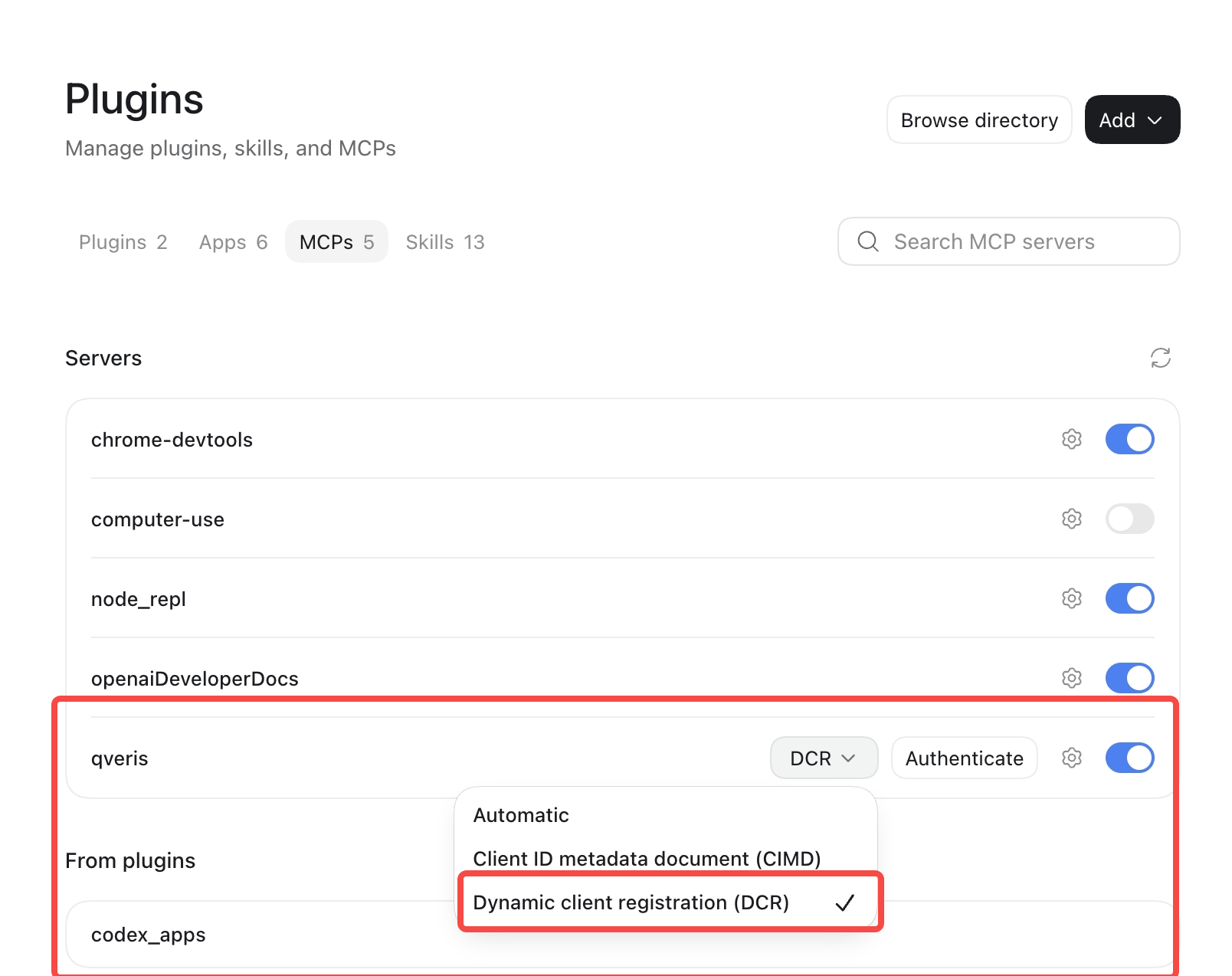
Task: Turn off the node_repl server toggle
Action: (x=1129, y=598)
